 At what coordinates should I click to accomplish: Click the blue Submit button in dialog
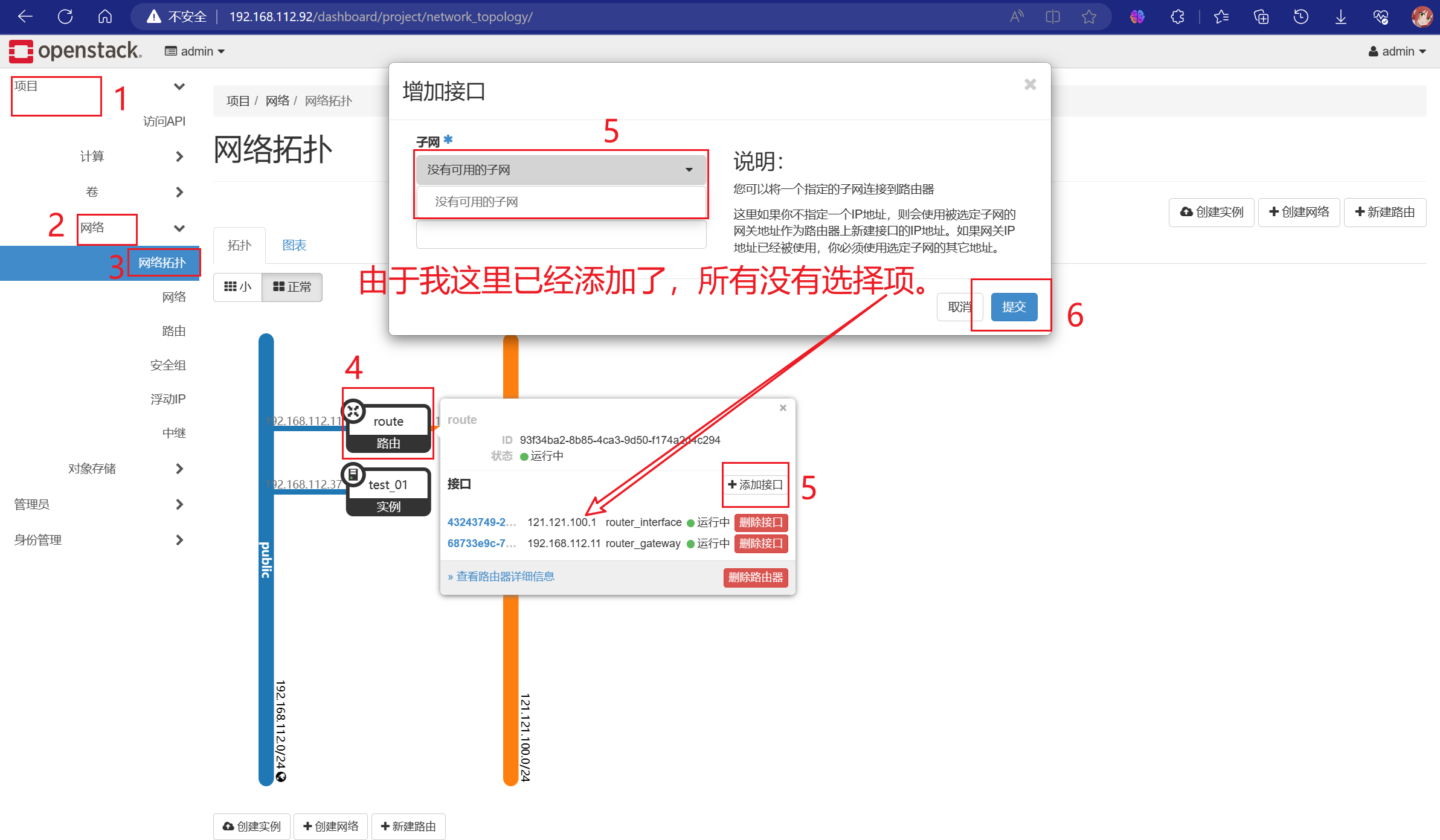pyautogui.click(x=1014, y=307)
